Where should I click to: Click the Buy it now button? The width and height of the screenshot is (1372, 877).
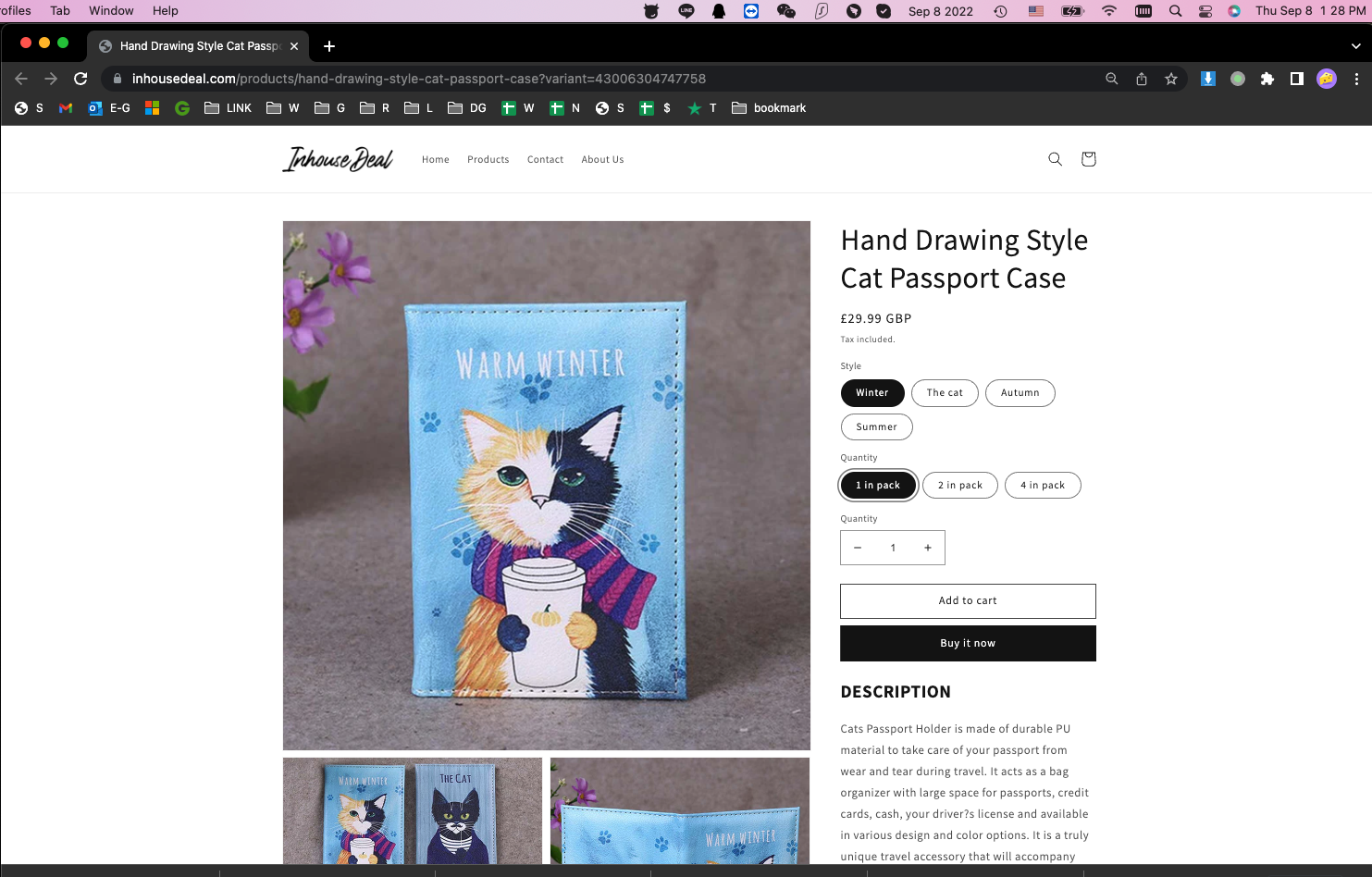968,643
